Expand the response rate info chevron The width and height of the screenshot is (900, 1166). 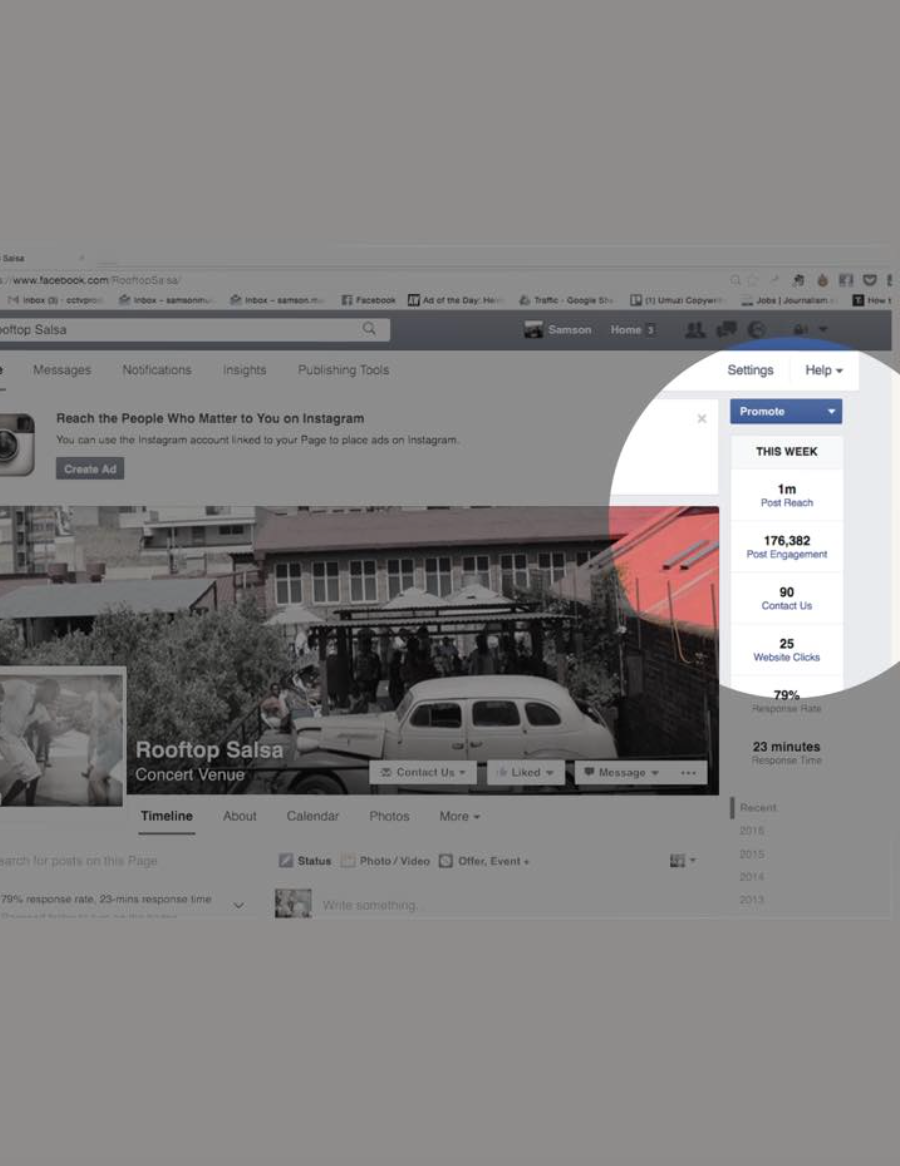[239, 905]
